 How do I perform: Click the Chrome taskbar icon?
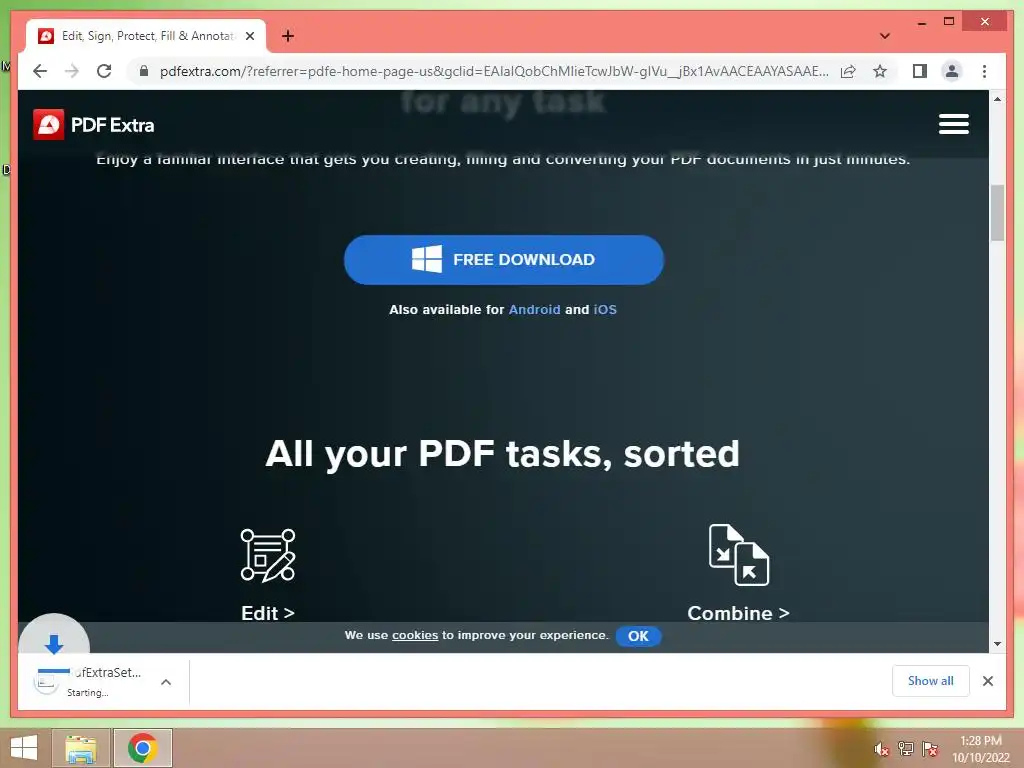pos(142,748)
